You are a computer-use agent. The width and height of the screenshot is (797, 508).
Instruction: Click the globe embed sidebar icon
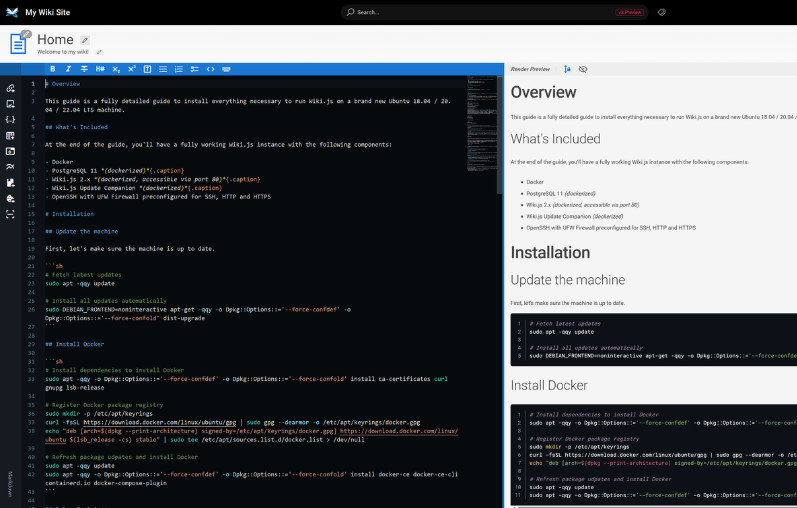click(10, 199)
